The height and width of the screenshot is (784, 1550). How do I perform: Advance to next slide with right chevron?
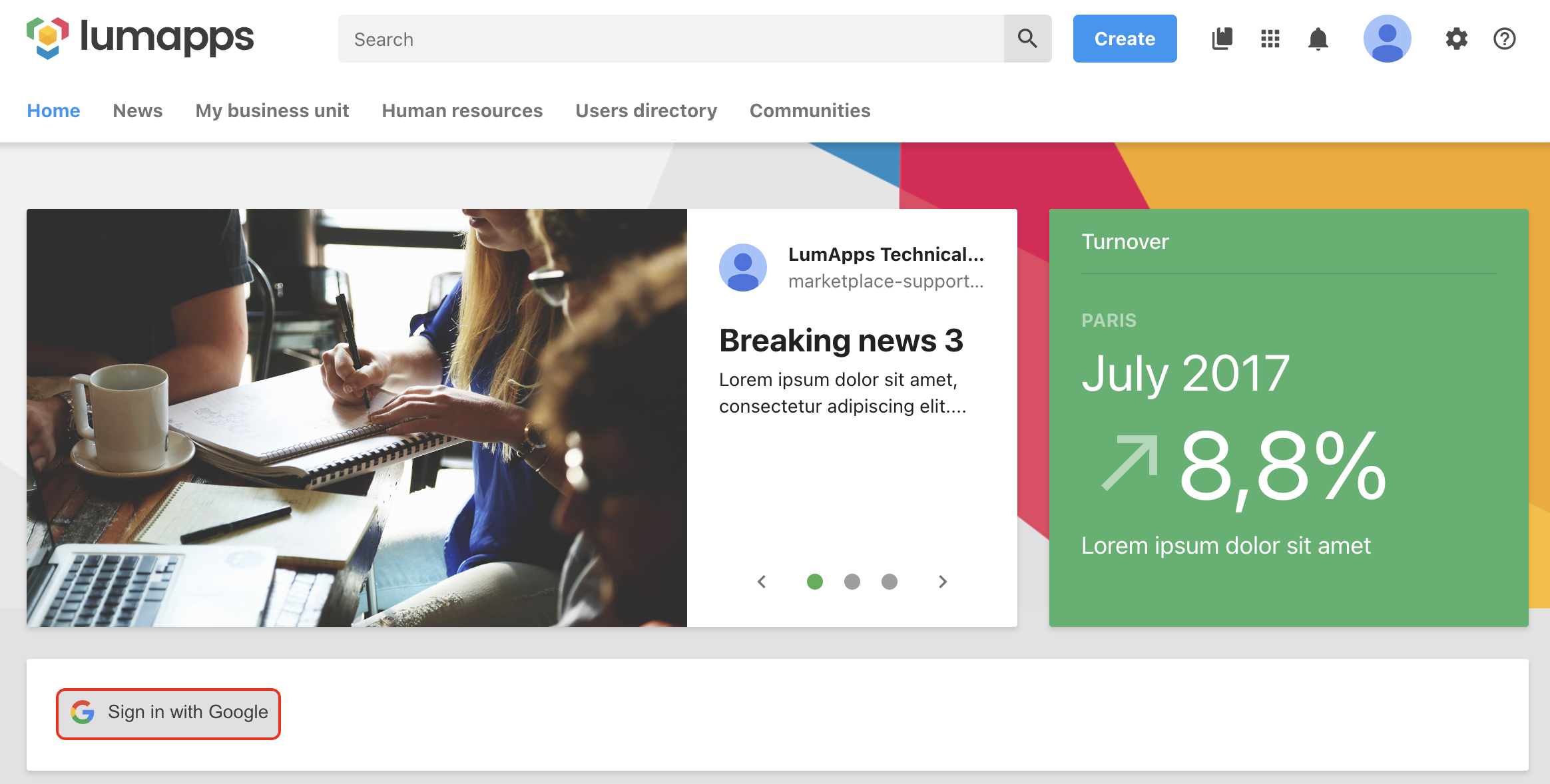942,582
